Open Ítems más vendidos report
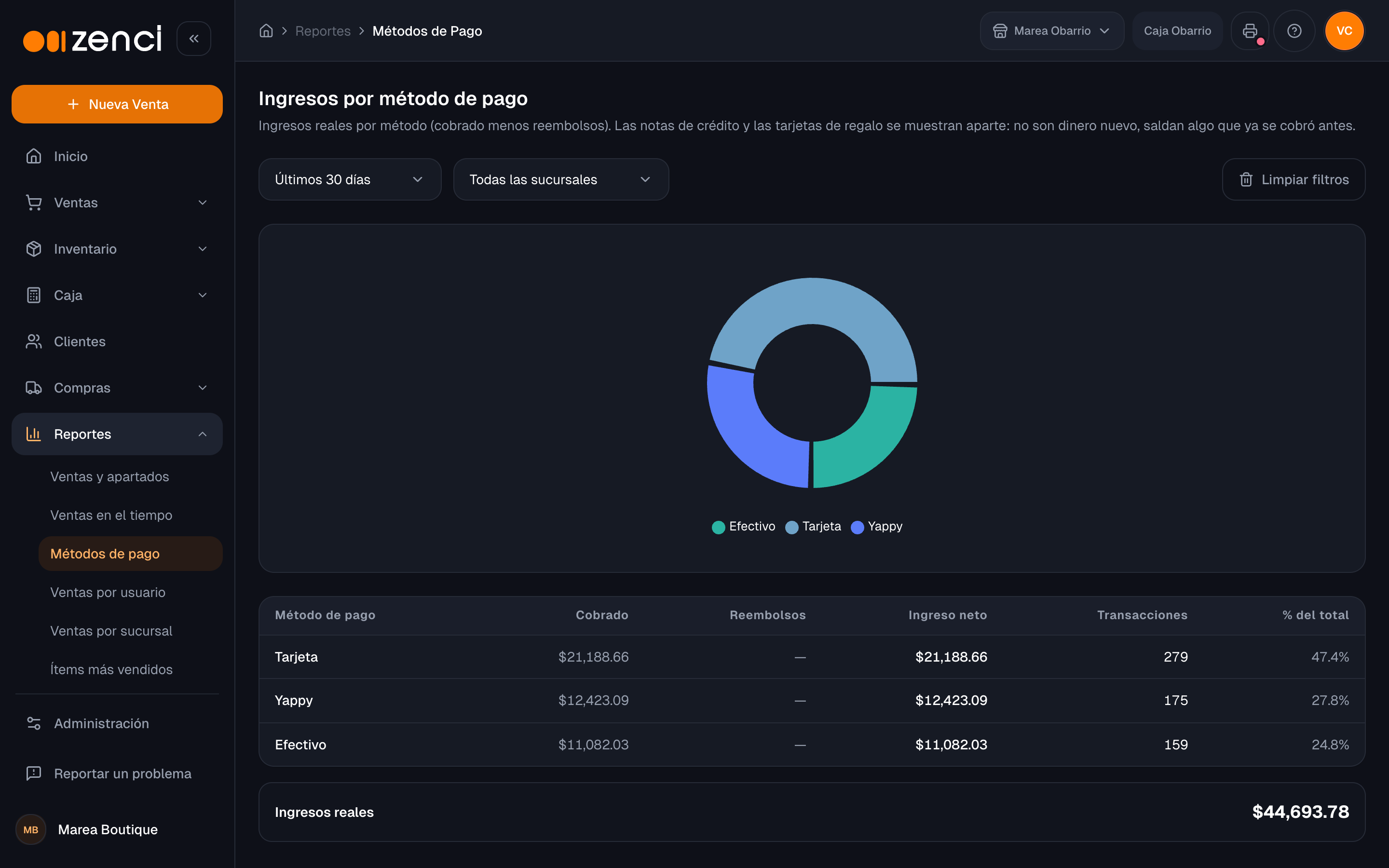The image size is (1389, 868). [111, 669]
